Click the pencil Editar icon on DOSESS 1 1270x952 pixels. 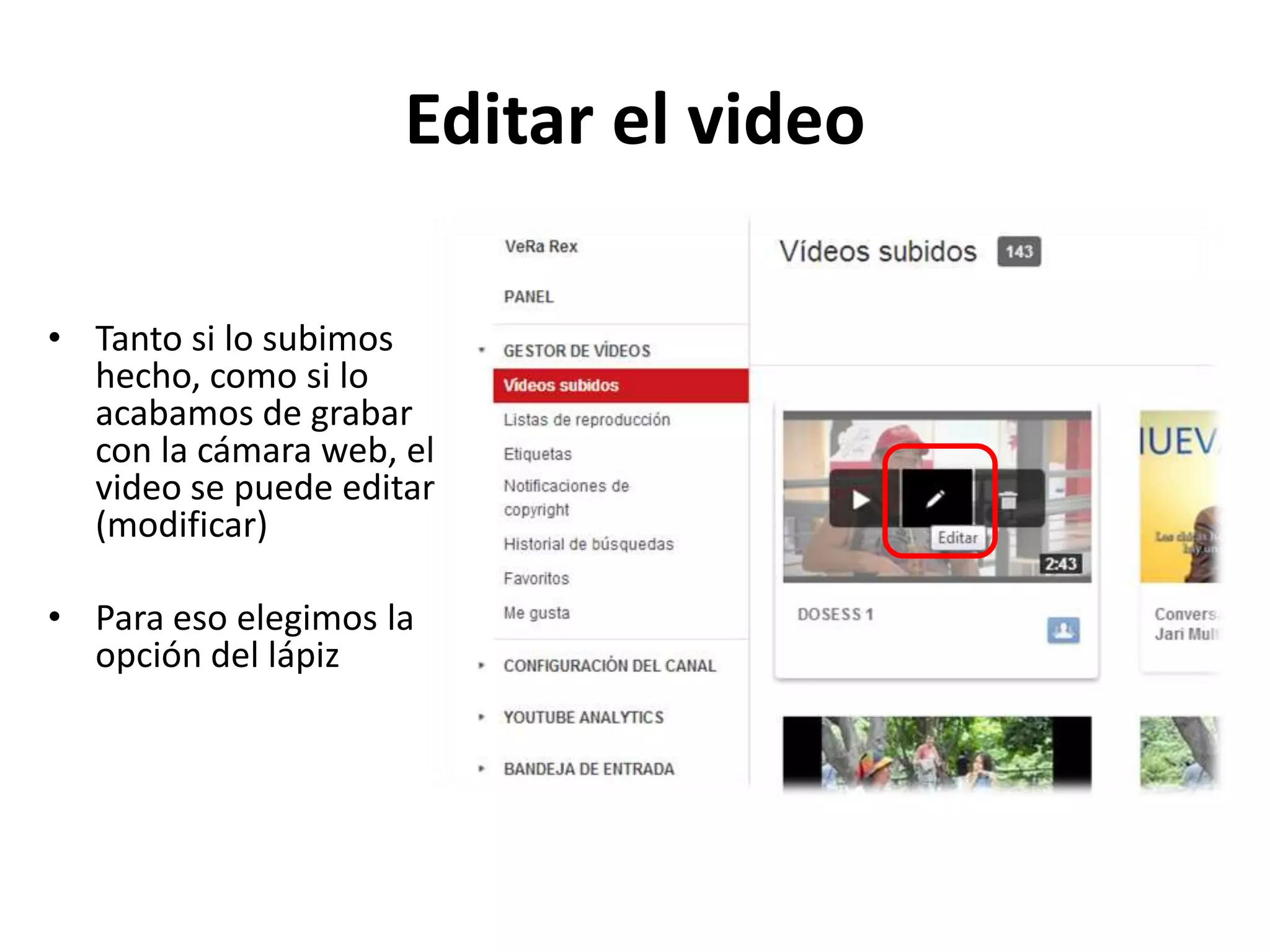click(x=936, y=498)
